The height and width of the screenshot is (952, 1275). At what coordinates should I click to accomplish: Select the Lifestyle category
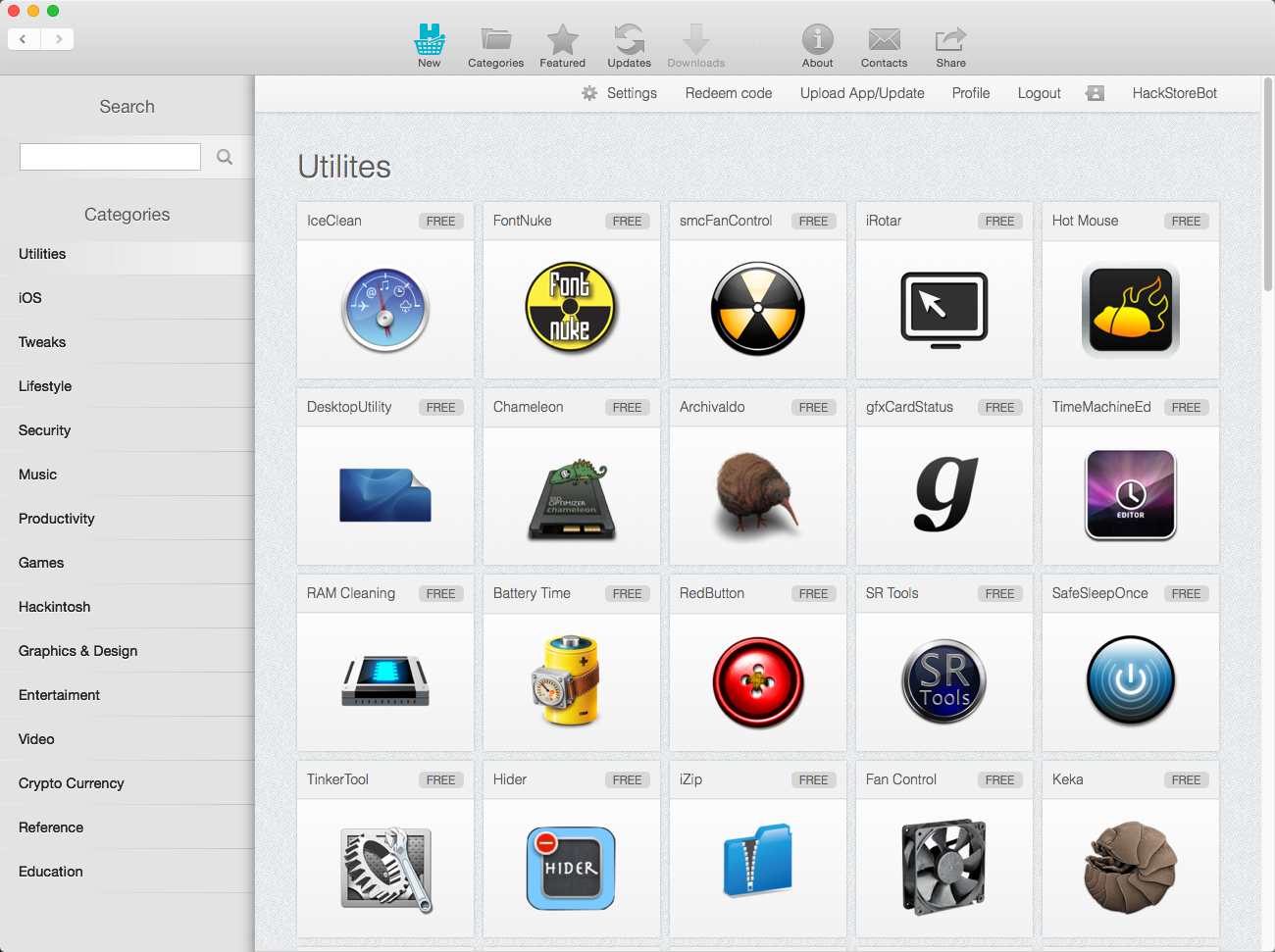(127, 386)
